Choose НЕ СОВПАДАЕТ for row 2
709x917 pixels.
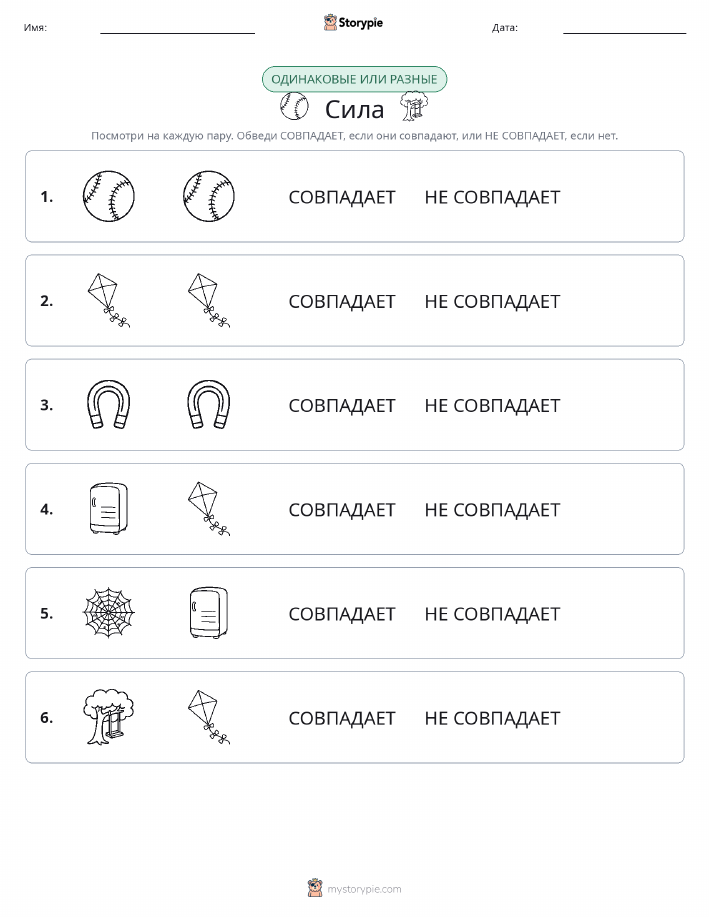[x=492, y=301]
